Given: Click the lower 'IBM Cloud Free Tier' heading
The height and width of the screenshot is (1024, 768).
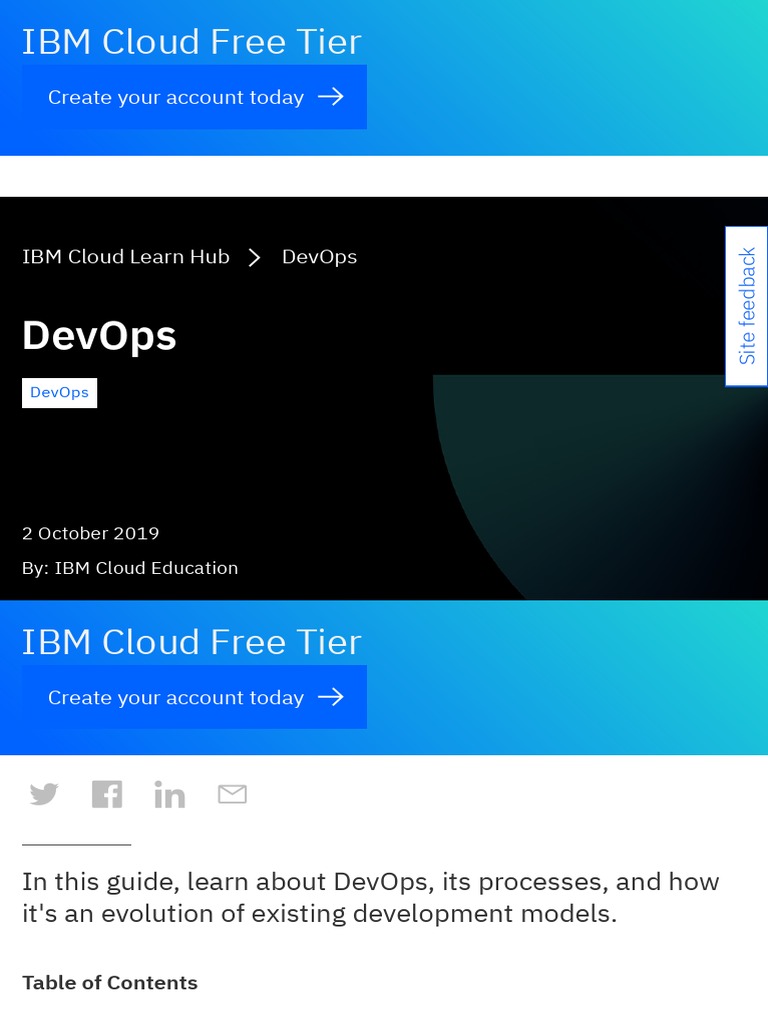Looking at the screenshot, I should [x=191, y=642].
